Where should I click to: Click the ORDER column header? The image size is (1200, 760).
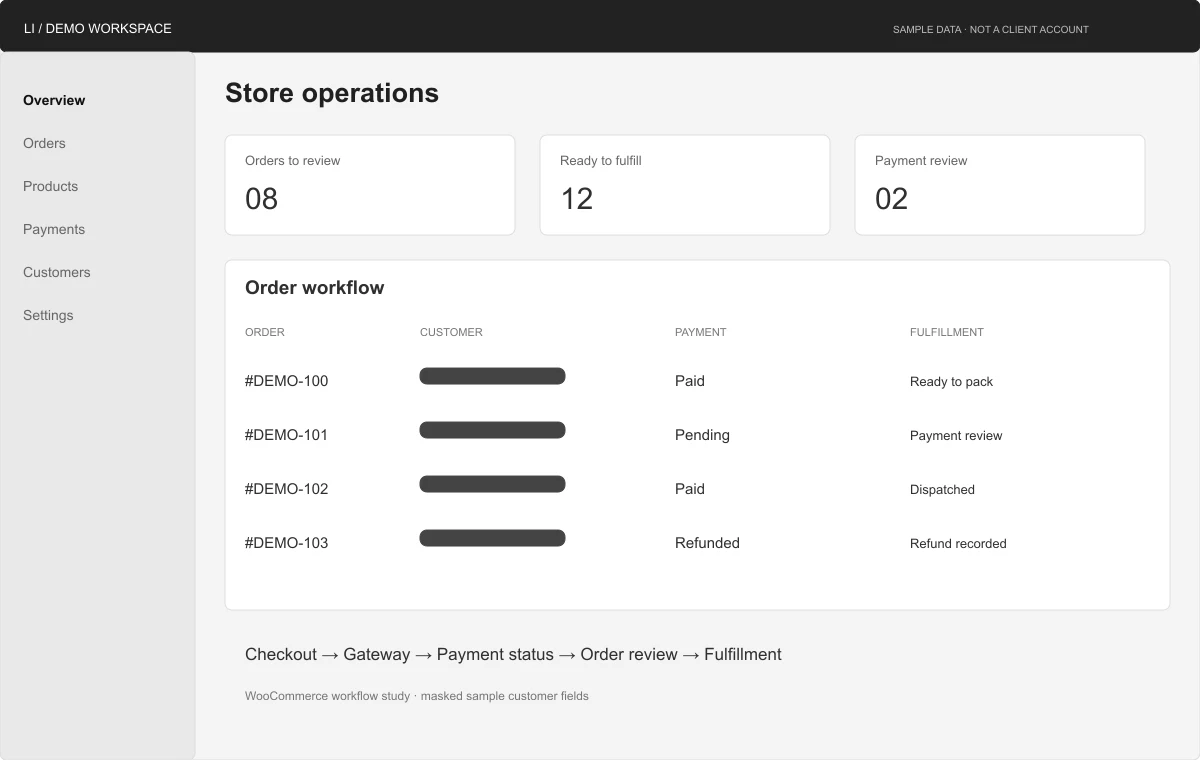click(x=265, y=332)
